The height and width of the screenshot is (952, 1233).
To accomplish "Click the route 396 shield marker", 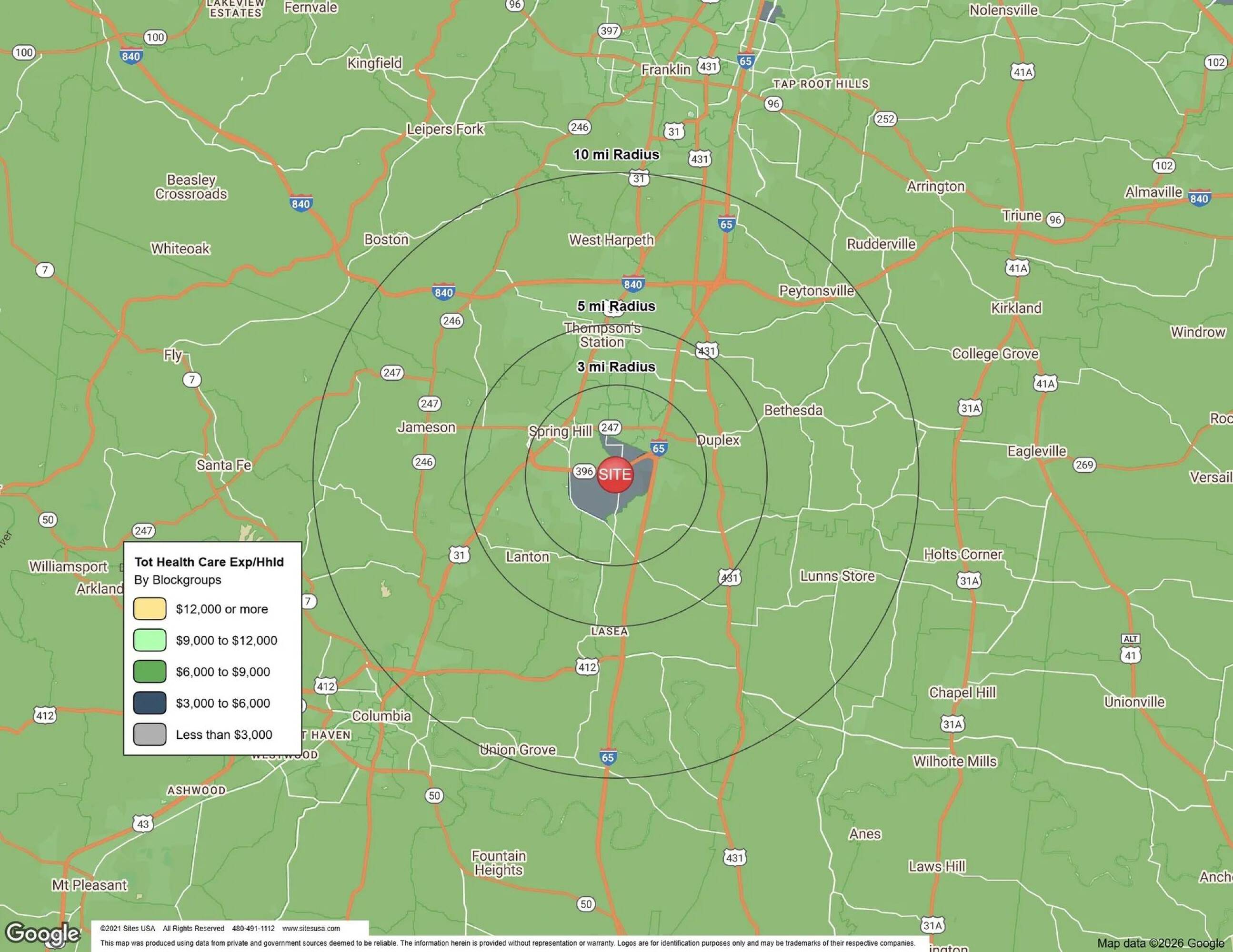I will coord(584,471).
